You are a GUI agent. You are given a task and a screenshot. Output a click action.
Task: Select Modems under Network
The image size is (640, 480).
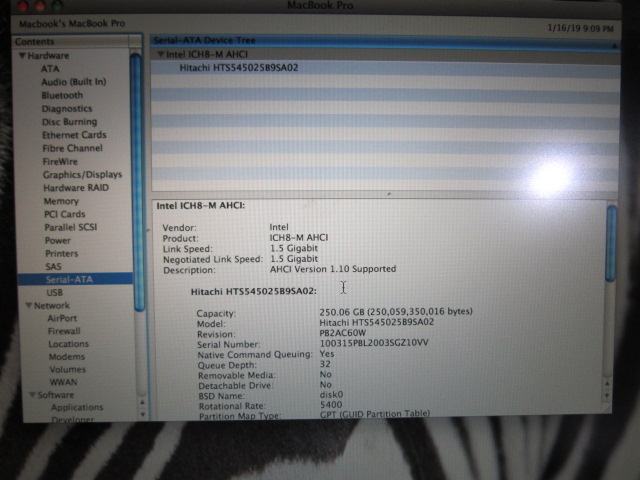(x=67, y=356)
